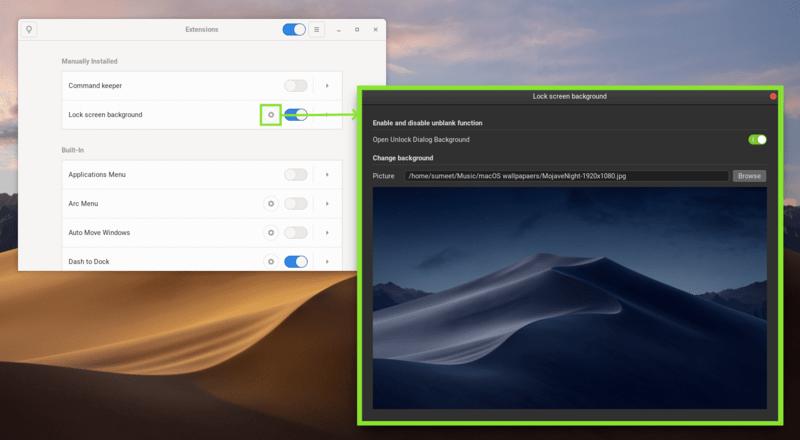Enable the Applications Menu extension
This screenshot has width=800, height=440.
[296, 175]
